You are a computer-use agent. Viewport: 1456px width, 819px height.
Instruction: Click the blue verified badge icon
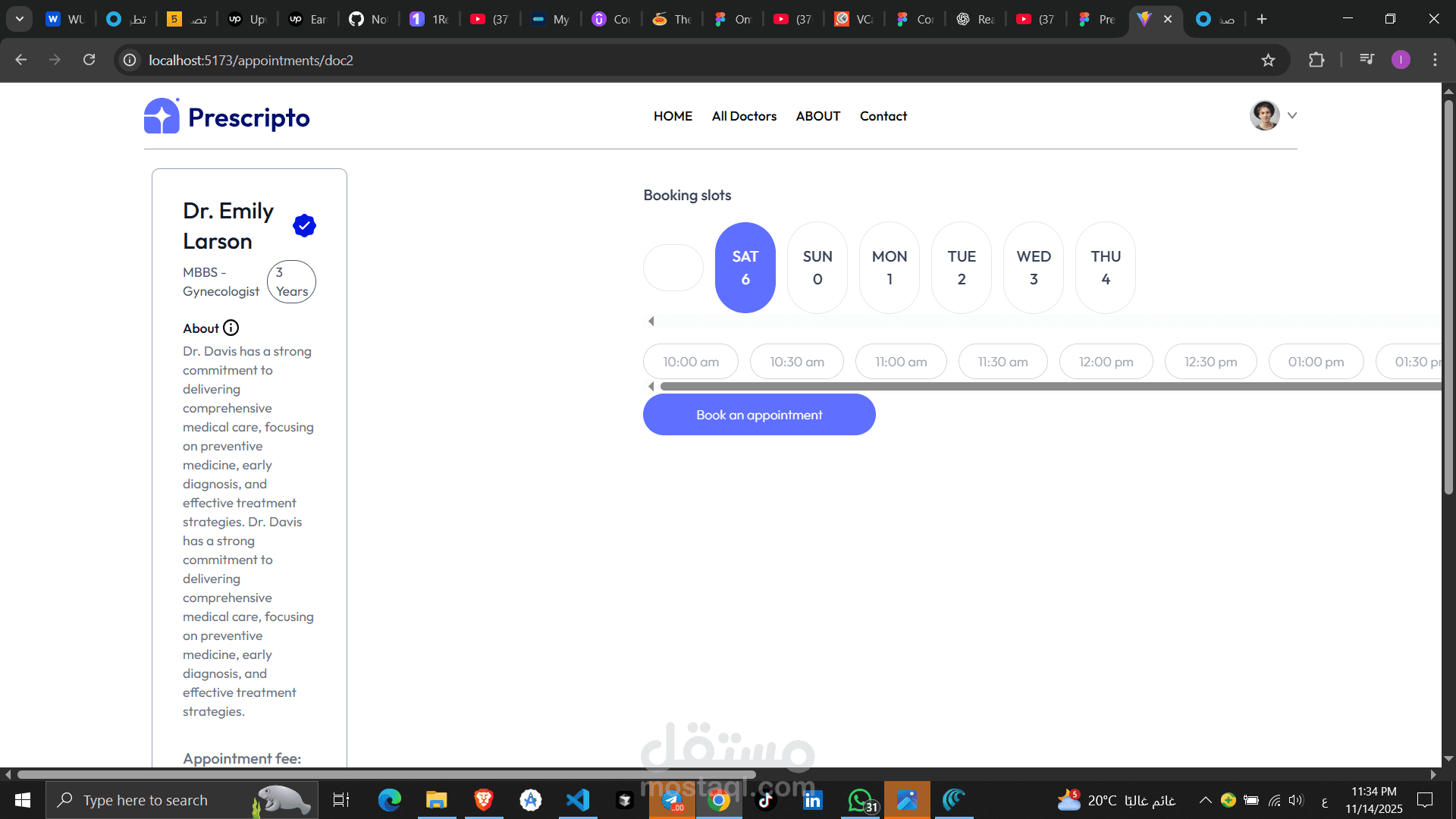click(304, 225)
